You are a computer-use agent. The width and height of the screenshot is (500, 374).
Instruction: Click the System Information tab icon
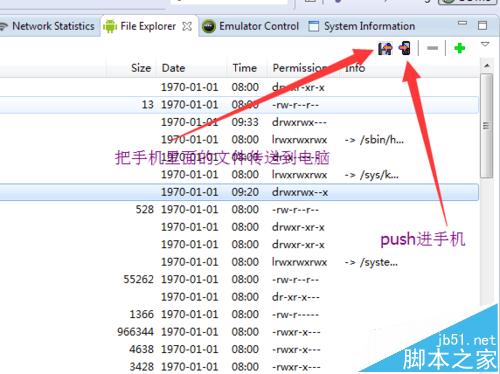313,26
